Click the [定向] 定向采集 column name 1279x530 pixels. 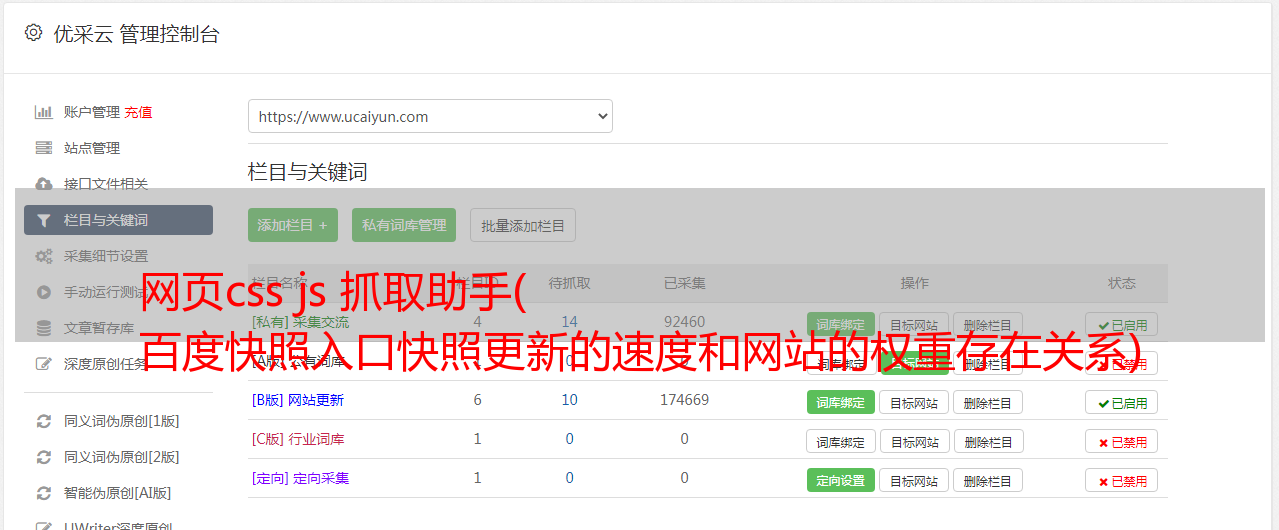(x=301, y=478)
